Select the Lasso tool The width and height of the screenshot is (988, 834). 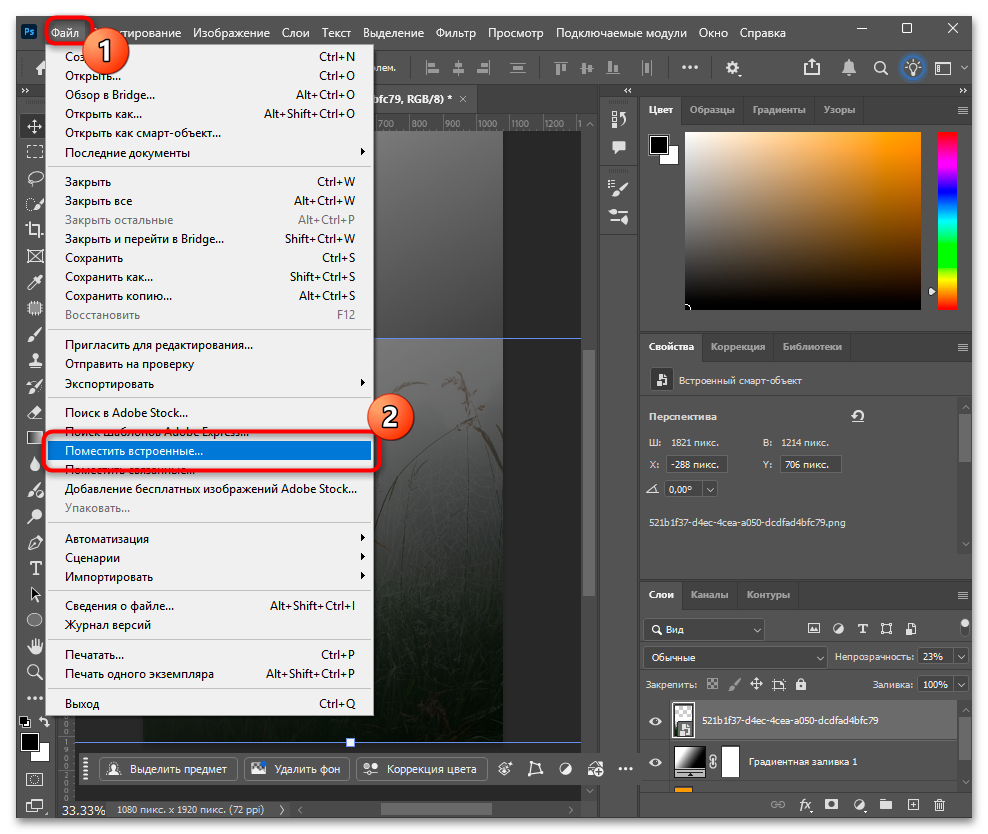point(35,178)
